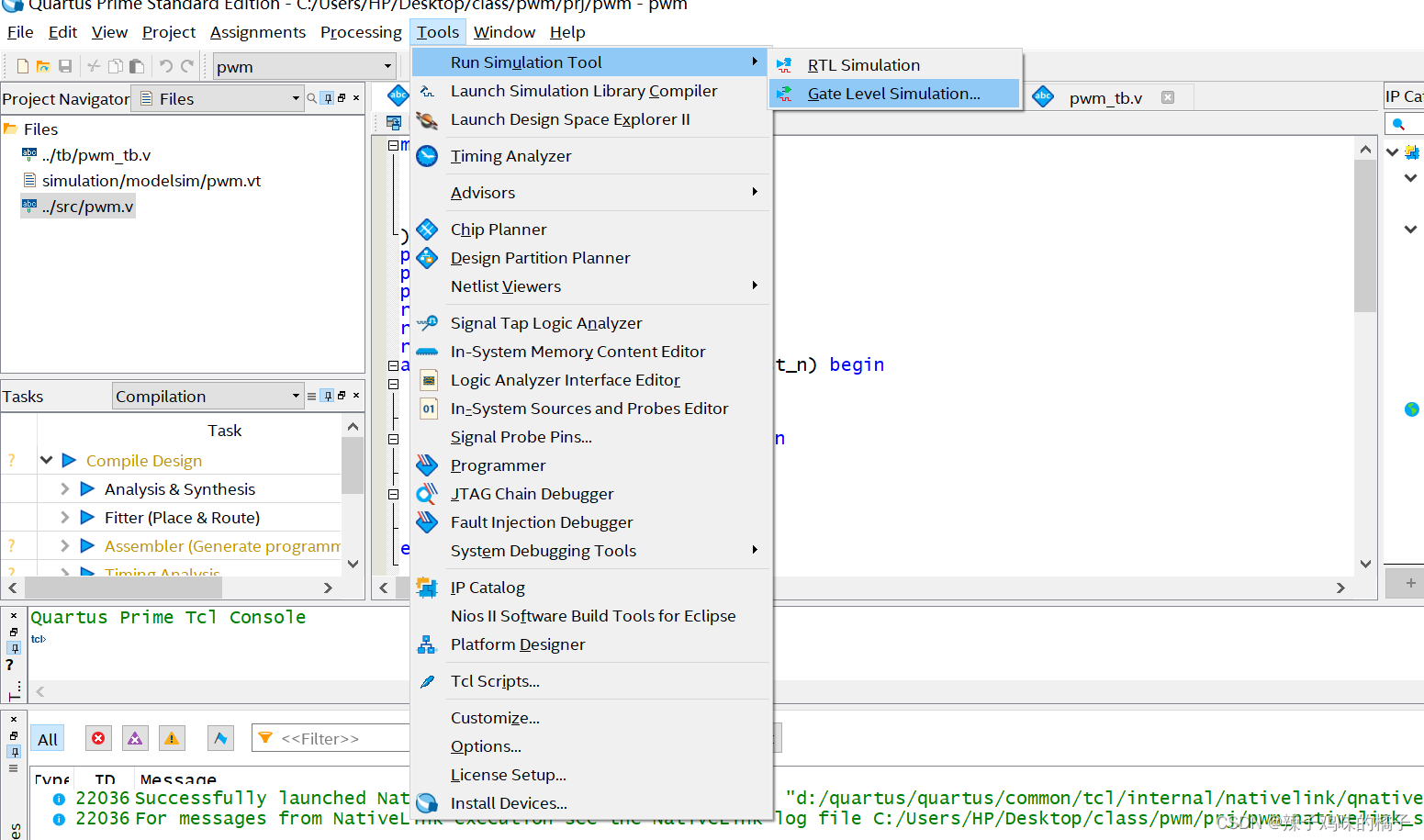Open the File menu
Viewport: 1424px width, 840px height.
pyautogui.click(x=20, y=32)
